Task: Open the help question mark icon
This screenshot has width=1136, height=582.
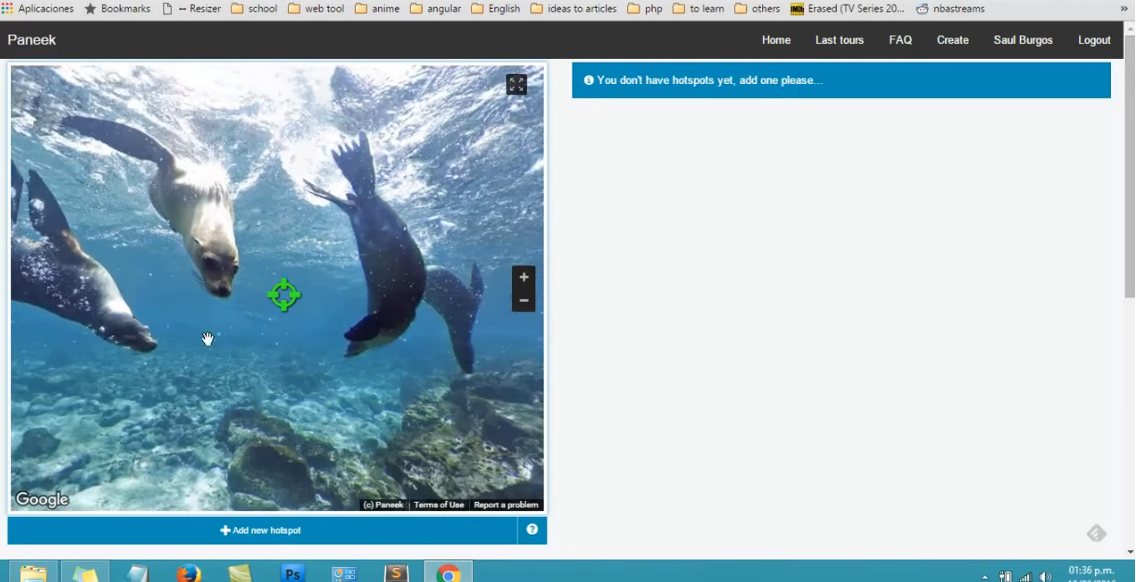Action: 532,530
